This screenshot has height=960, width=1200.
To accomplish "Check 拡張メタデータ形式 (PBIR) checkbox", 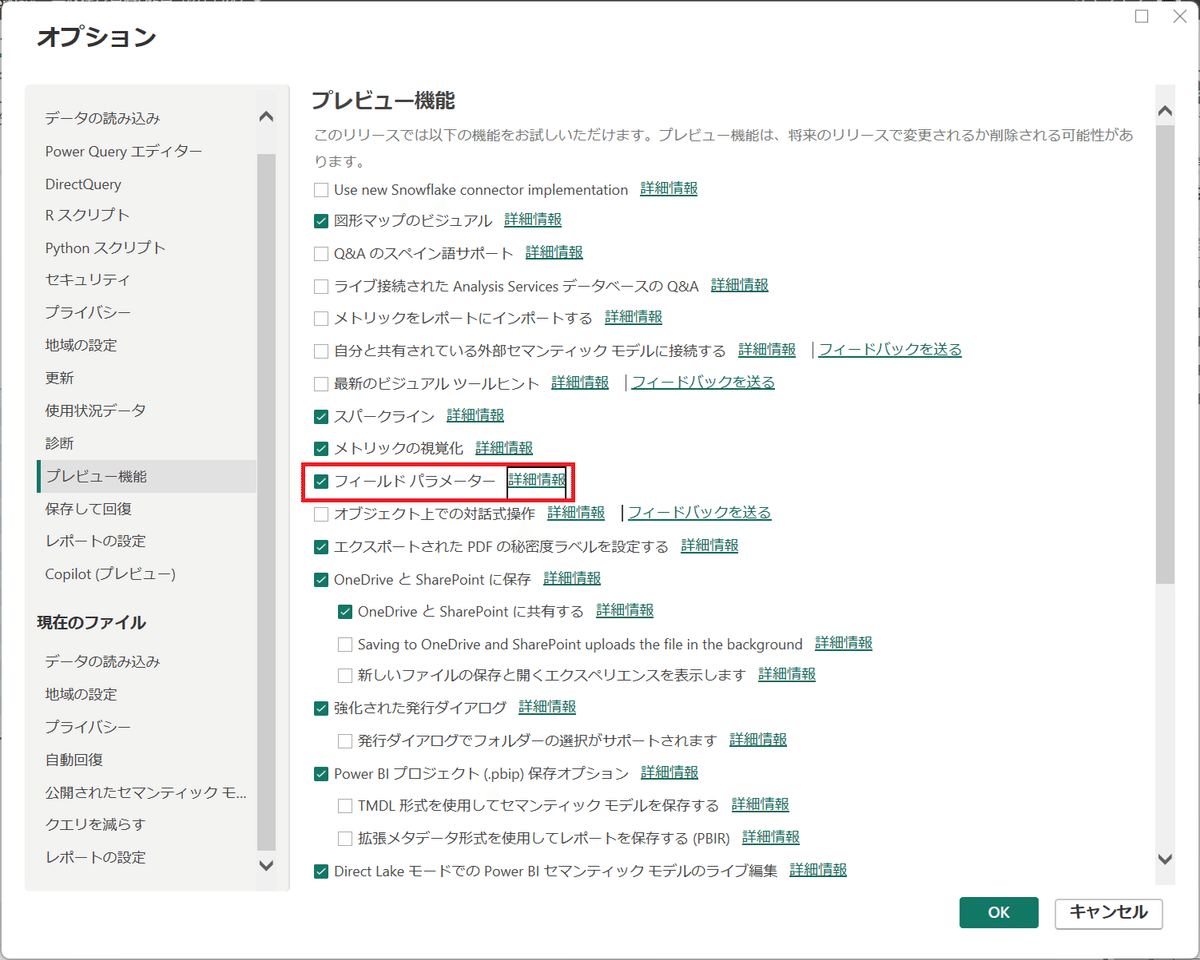I will (345, 838).
